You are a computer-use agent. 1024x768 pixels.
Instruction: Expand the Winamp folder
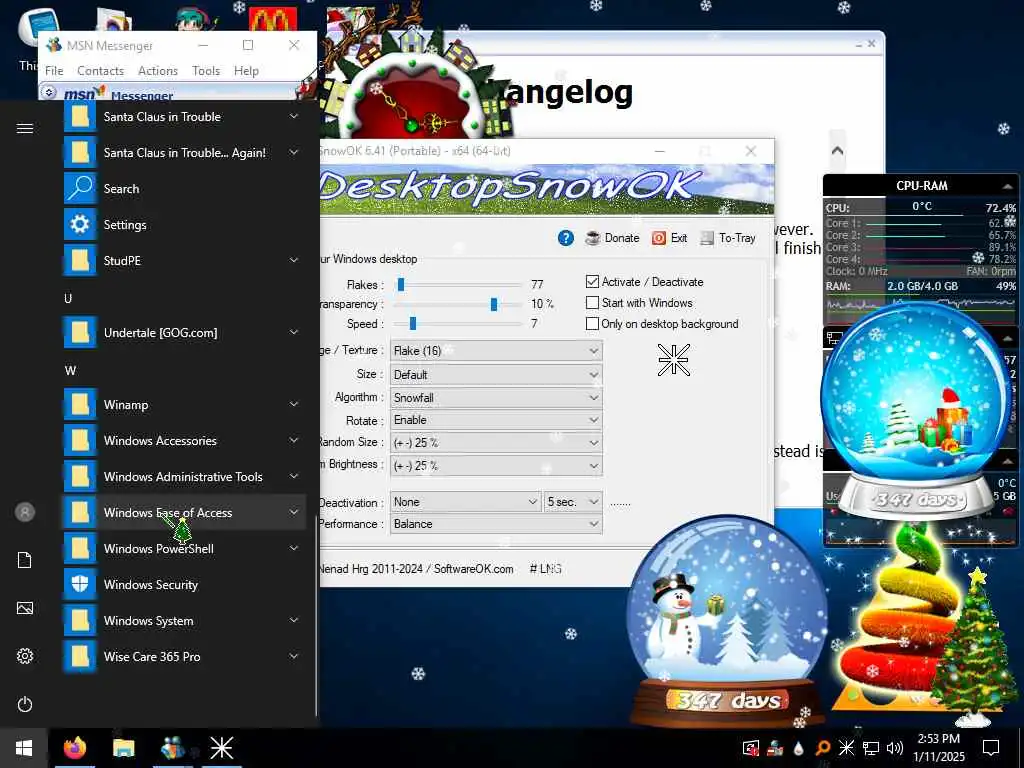coord(183,405)
